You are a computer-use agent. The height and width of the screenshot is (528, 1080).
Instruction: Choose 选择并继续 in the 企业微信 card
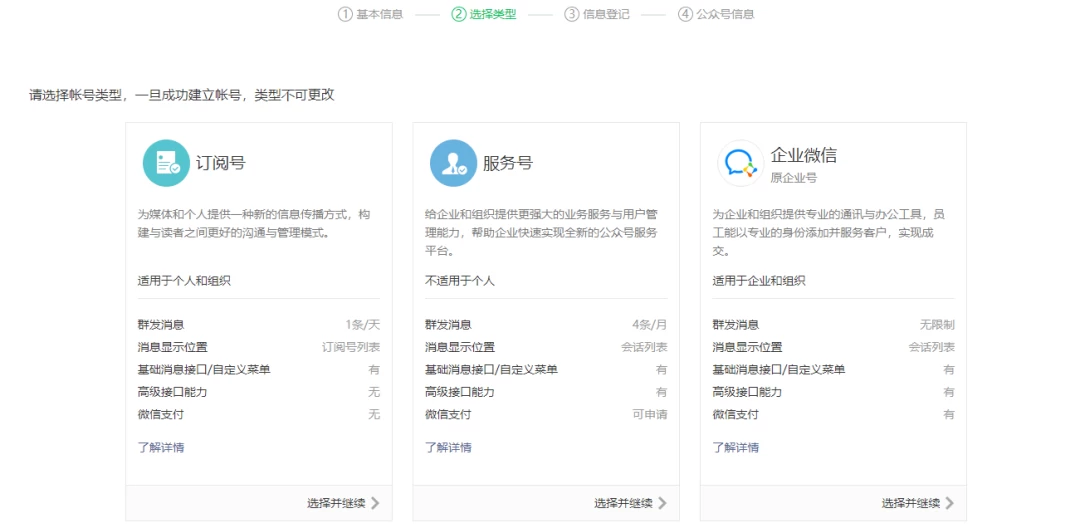pos(911,503)
